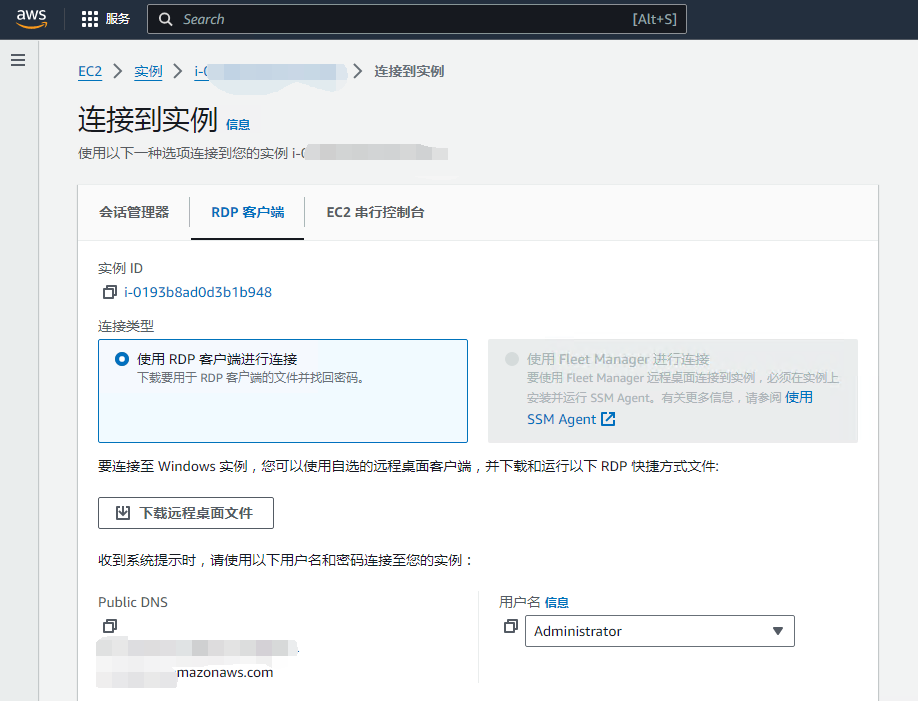918x701 pixels.
Task: Select the Fleet Manager connection radio button
Action: click(512, 359)
